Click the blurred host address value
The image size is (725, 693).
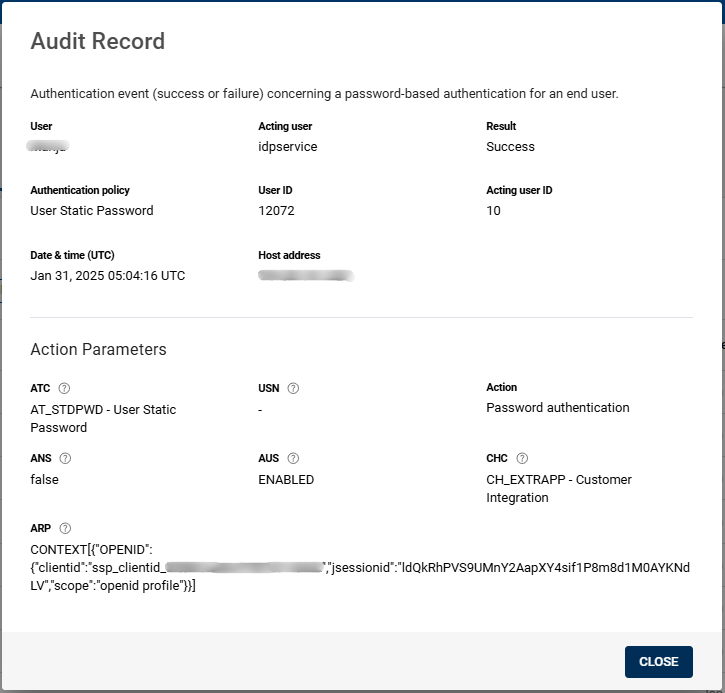point(306,275)
